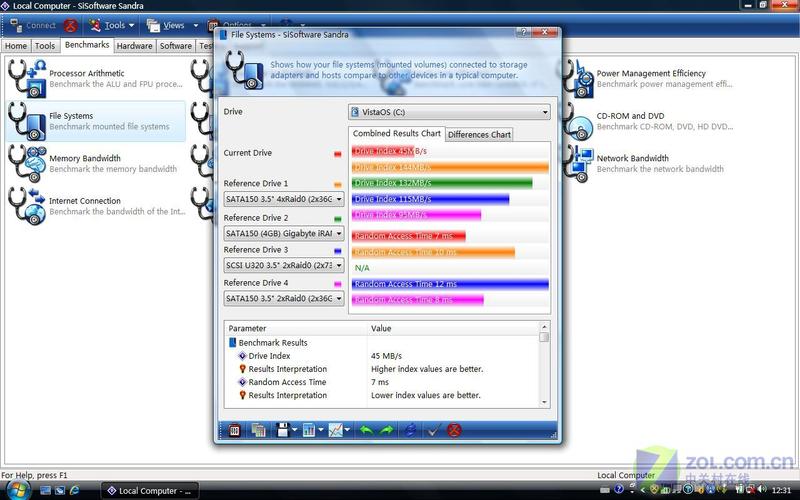Open the Processor Arithmetic benchmark icon

(x=28, y=79)
